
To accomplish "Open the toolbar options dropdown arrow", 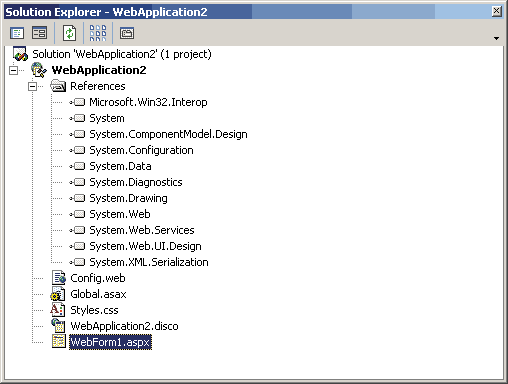I will [496, 39].
